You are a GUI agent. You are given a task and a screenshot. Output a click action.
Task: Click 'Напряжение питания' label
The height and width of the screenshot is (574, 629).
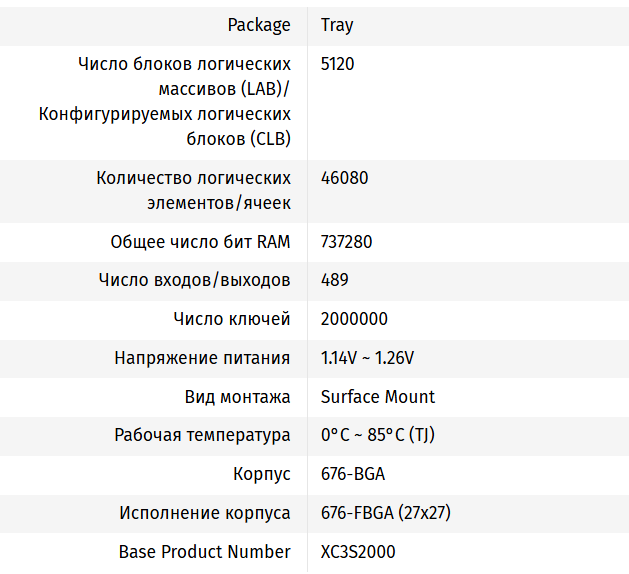click(x=203, y=358)
